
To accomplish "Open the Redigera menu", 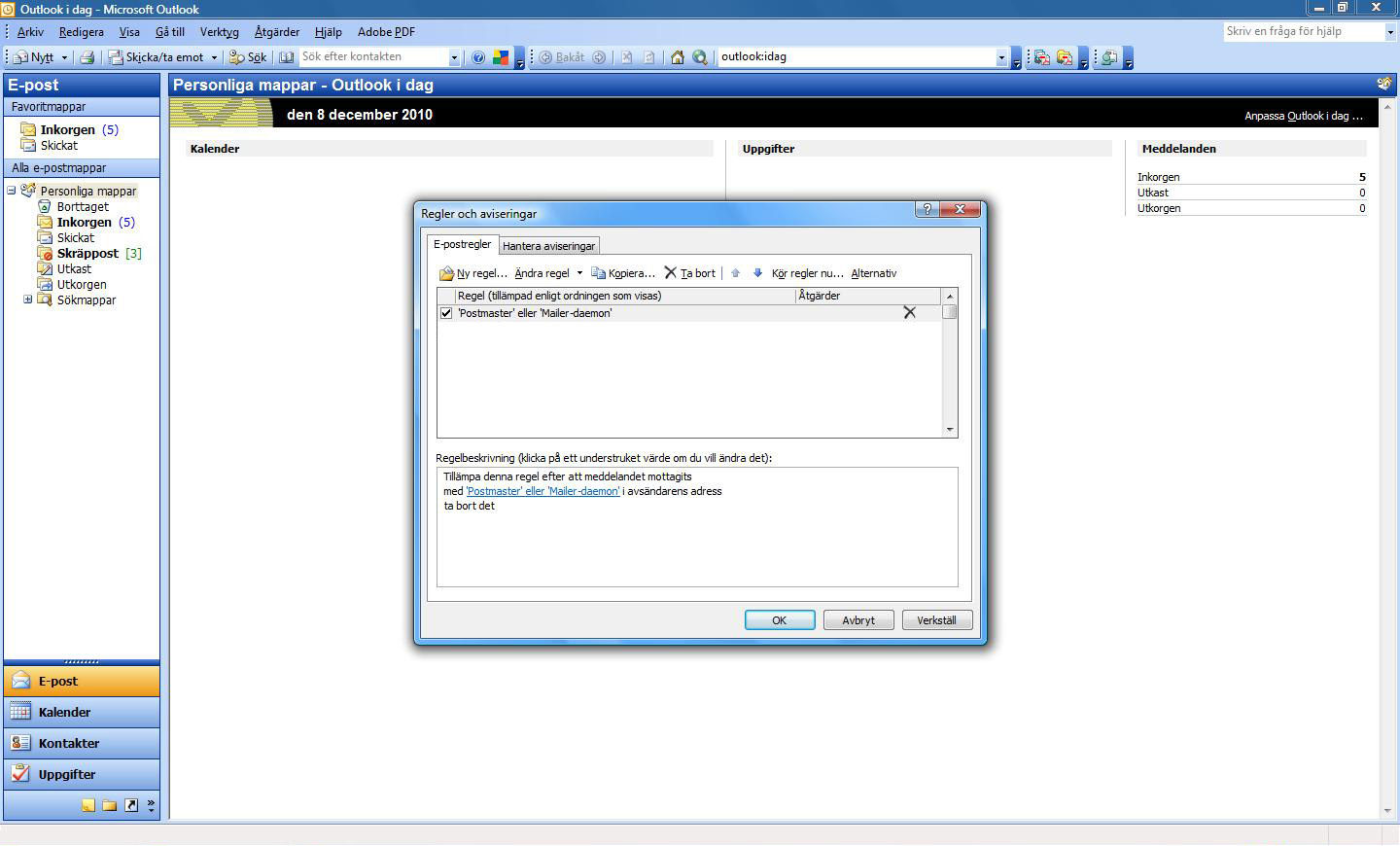I will 81,32.
